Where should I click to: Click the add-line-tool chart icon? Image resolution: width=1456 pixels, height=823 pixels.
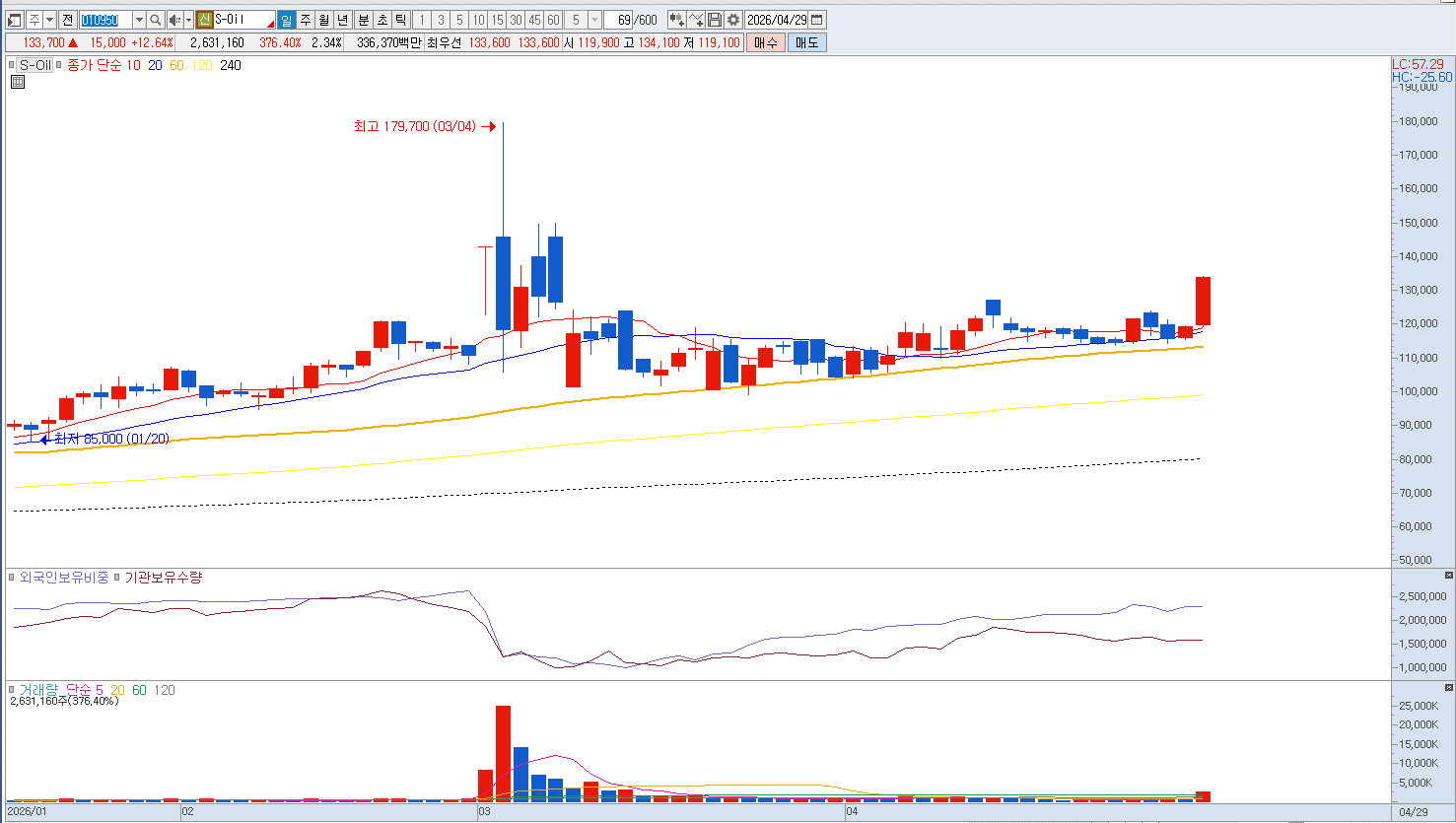pyautogui.click(x=696, y=20)
